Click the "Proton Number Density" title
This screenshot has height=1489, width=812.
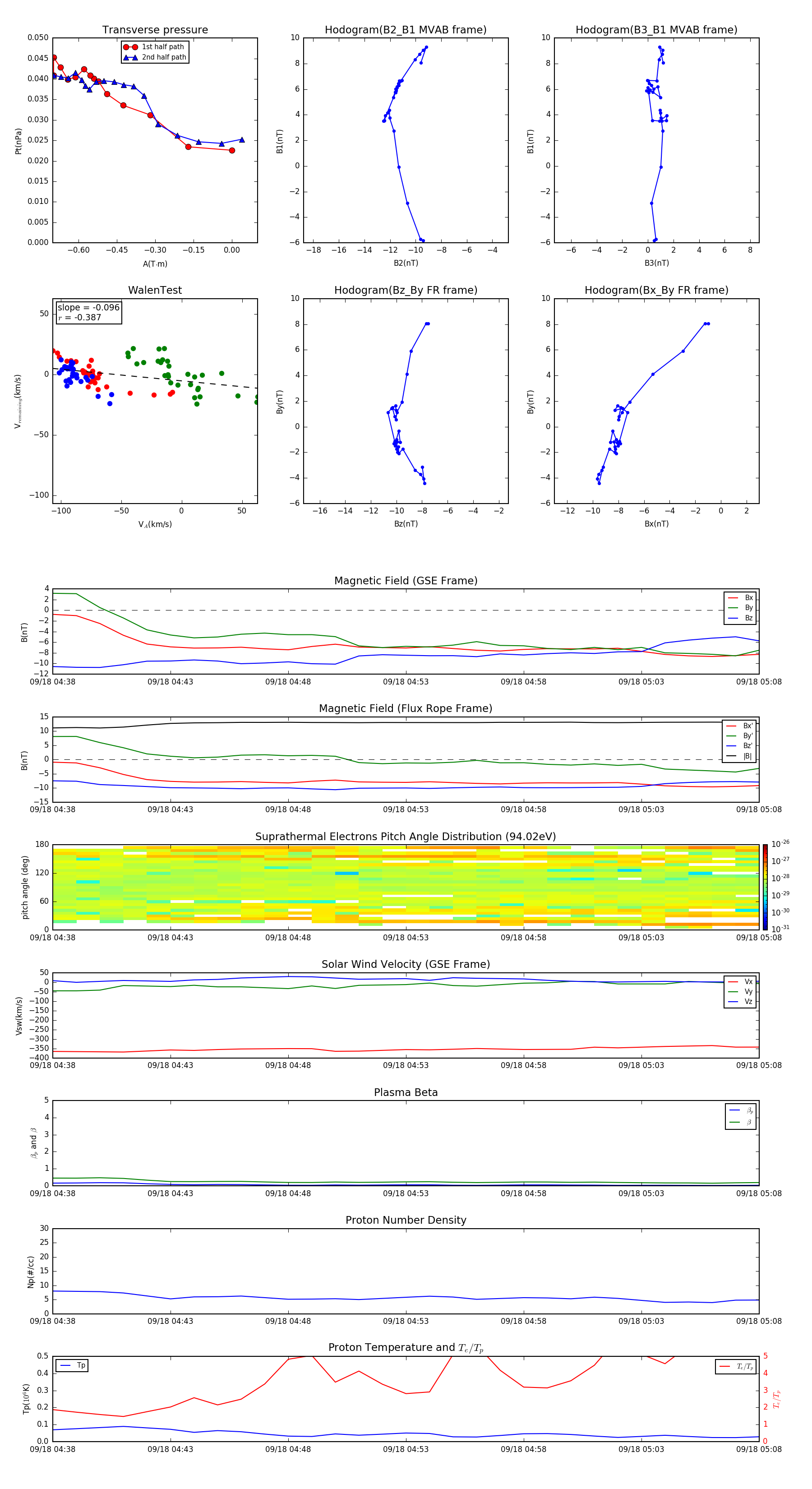(x=406, y=1220)
